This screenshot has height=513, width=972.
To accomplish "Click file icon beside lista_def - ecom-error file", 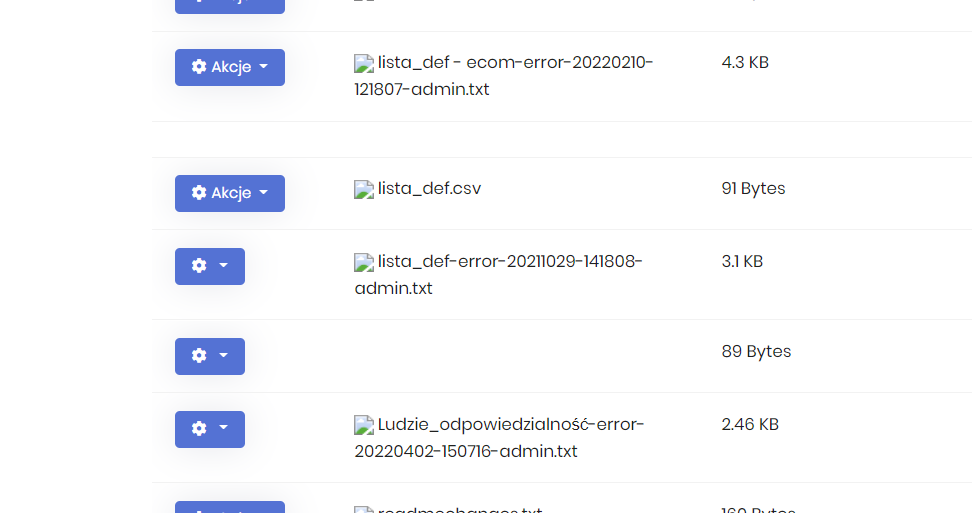I will pos(364,63).
